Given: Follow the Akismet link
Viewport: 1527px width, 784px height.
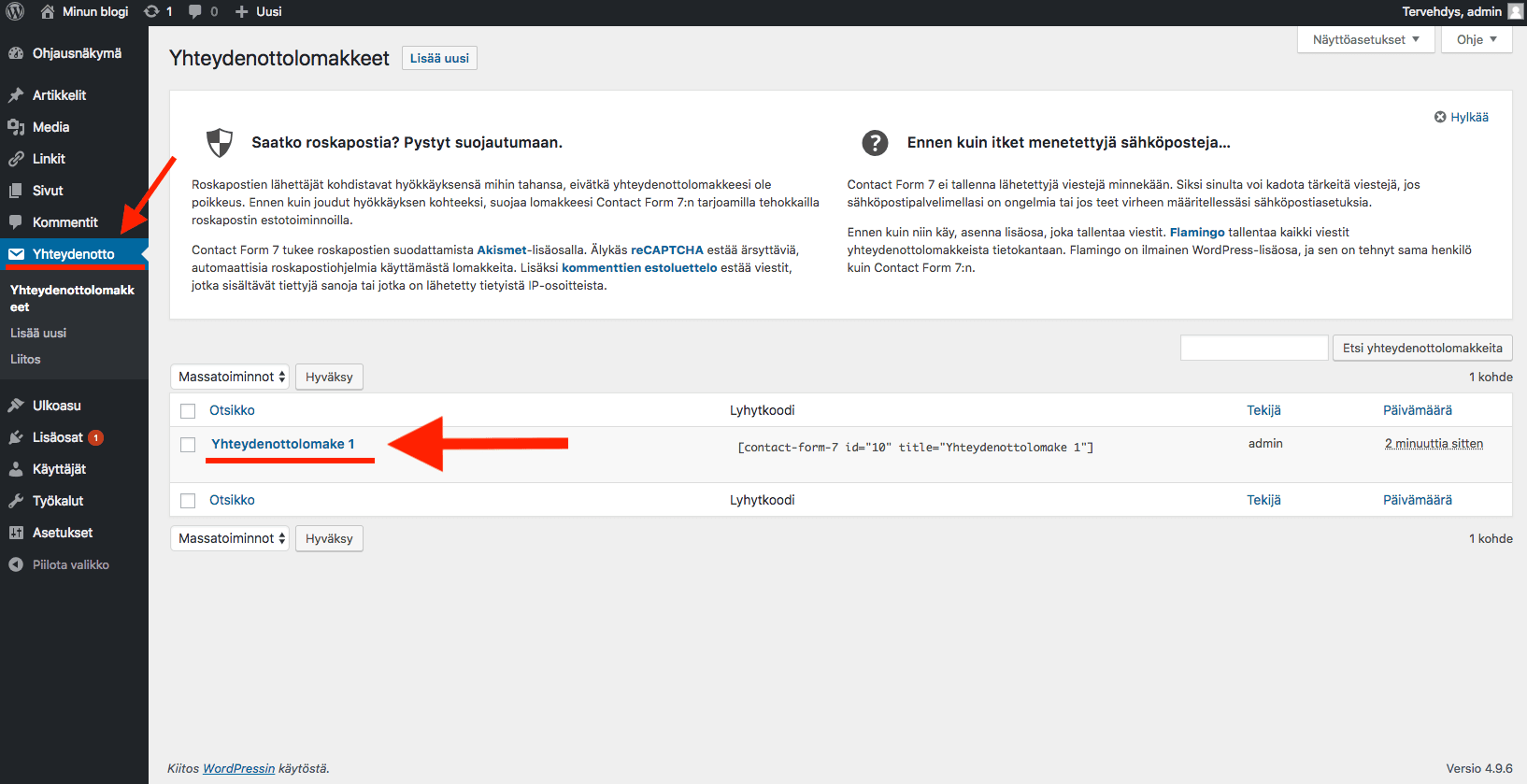Looking at the screenshot, I should pyautogui.click(x=502, y=249).
